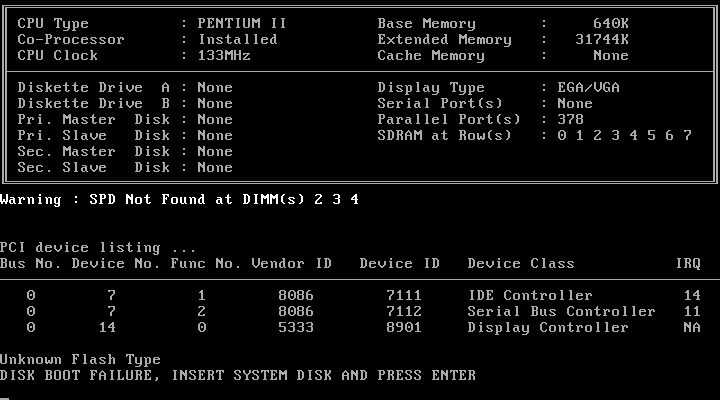Image resolution: width=720 pixels, height=400 pixels.
Task: Click Device No. '14' in Display Controller row
Action: pos(107,327)
